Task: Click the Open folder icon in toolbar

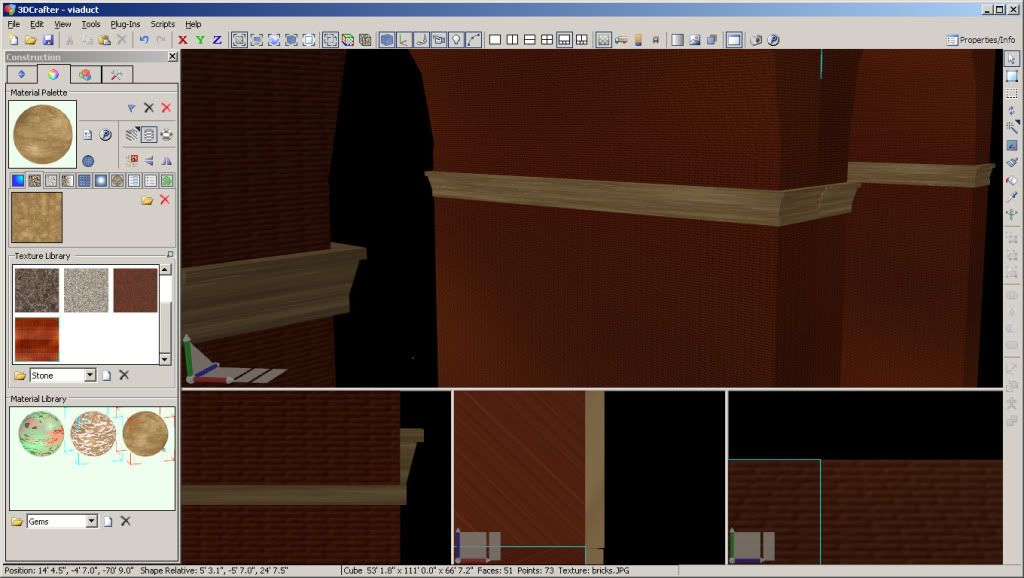Action: [x=31, y=40]
